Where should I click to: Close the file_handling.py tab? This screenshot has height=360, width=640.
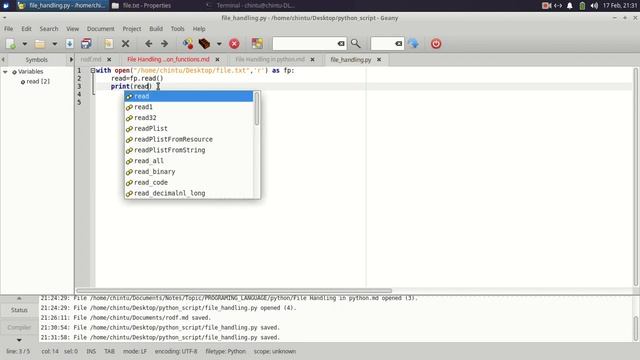379,60
